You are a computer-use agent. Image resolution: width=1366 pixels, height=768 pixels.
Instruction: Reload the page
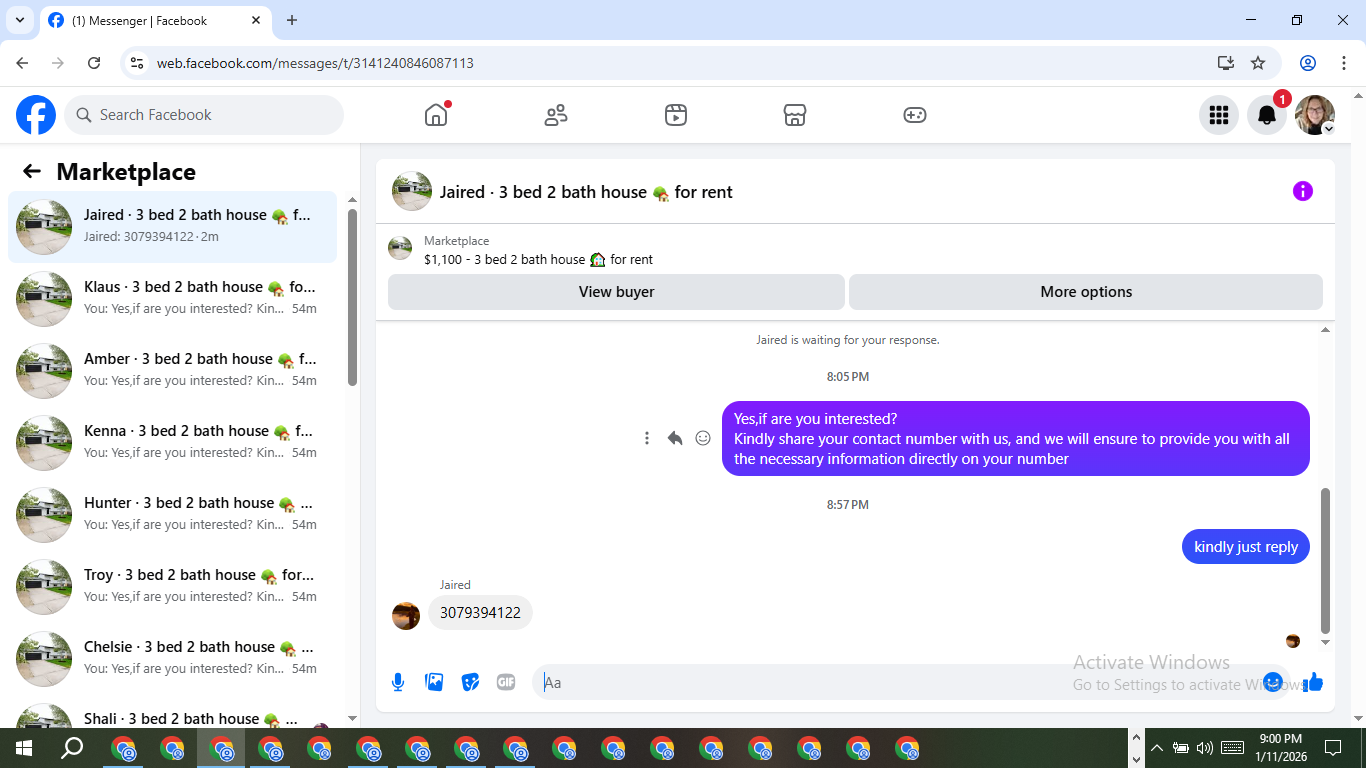[x=94, y=63]
